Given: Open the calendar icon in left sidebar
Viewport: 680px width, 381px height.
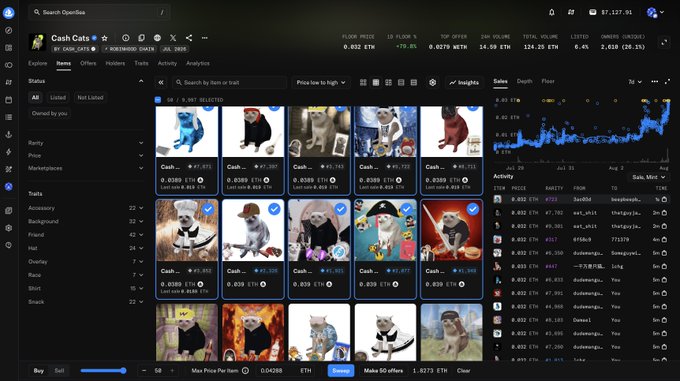Looking at the screenshot, I should tap(9, 100).
